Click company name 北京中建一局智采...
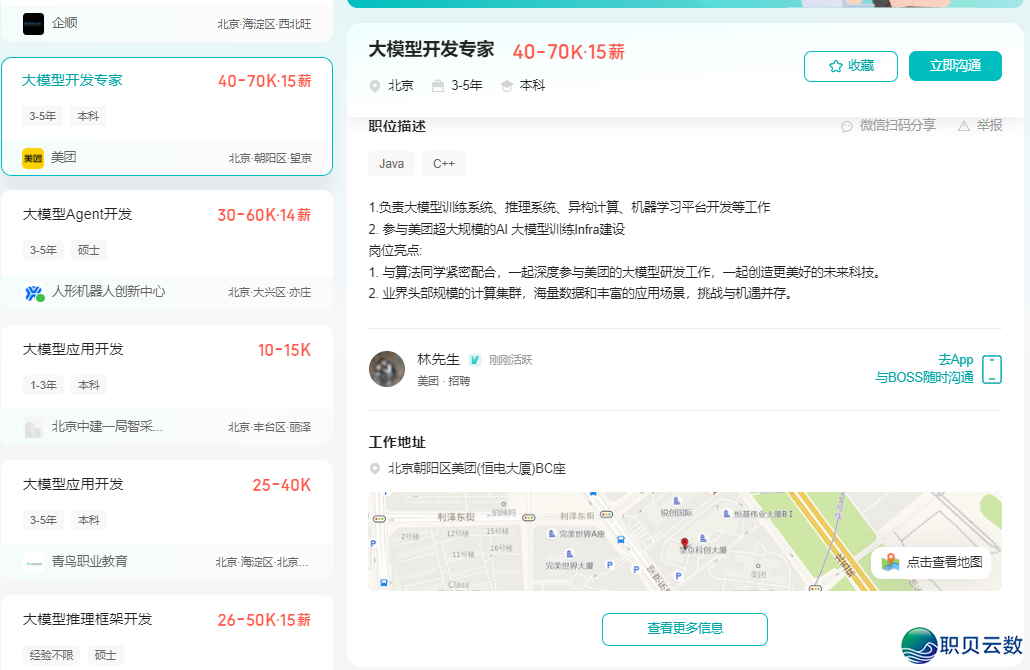 (x=107, y=427)
